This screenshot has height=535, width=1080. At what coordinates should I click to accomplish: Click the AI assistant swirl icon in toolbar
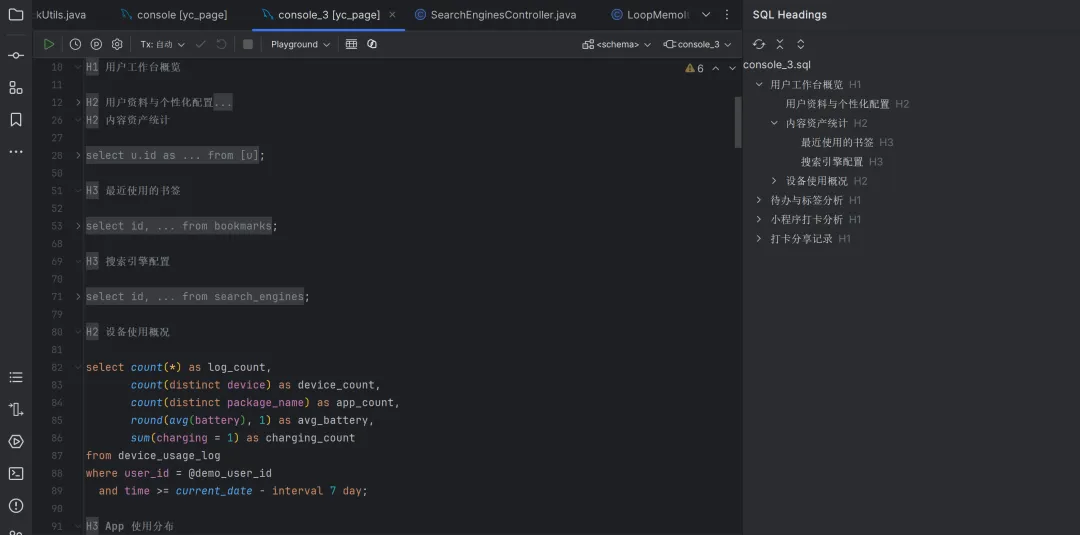pyautogui.click(x=372, y=44)
